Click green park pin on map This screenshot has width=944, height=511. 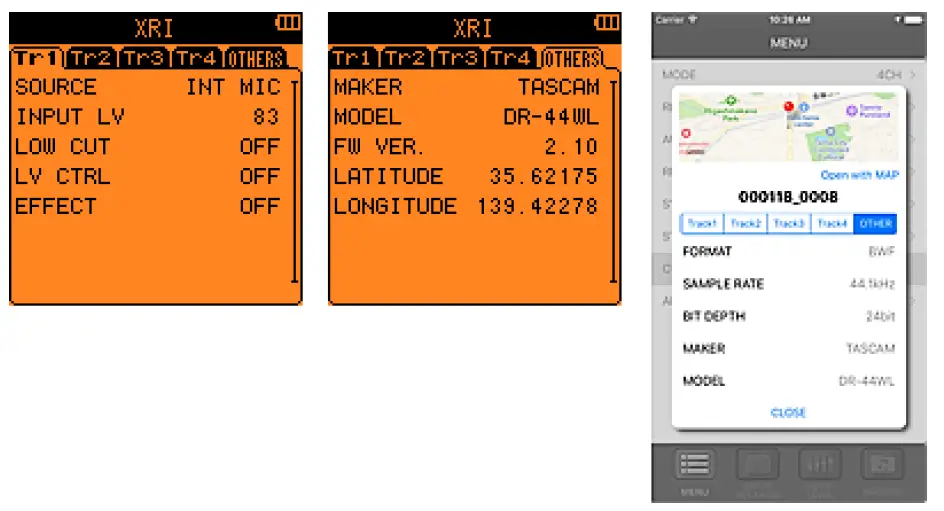coord(731,100)
